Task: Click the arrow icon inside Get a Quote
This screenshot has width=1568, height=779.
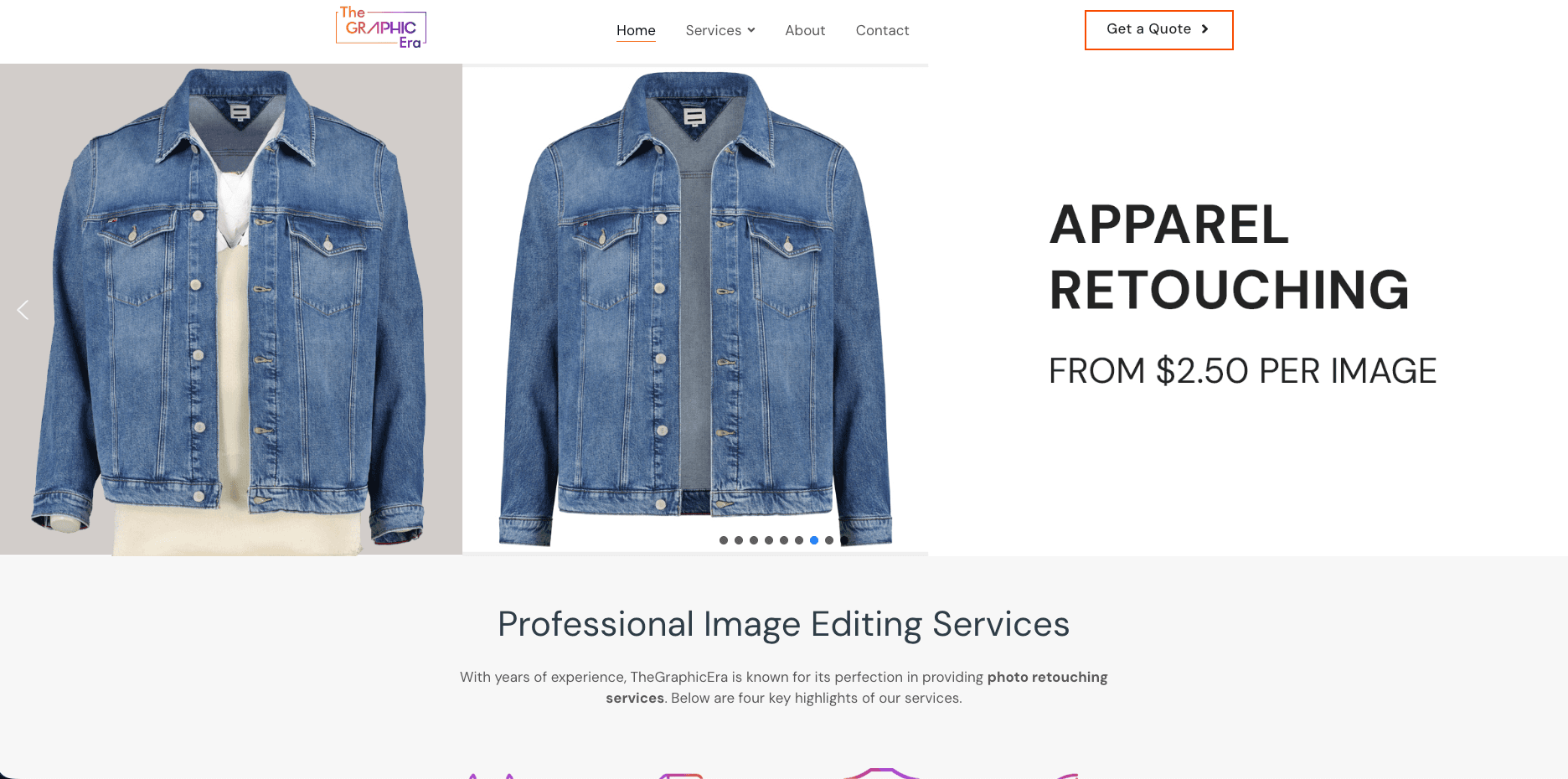Action: [x=1204, y=29]
